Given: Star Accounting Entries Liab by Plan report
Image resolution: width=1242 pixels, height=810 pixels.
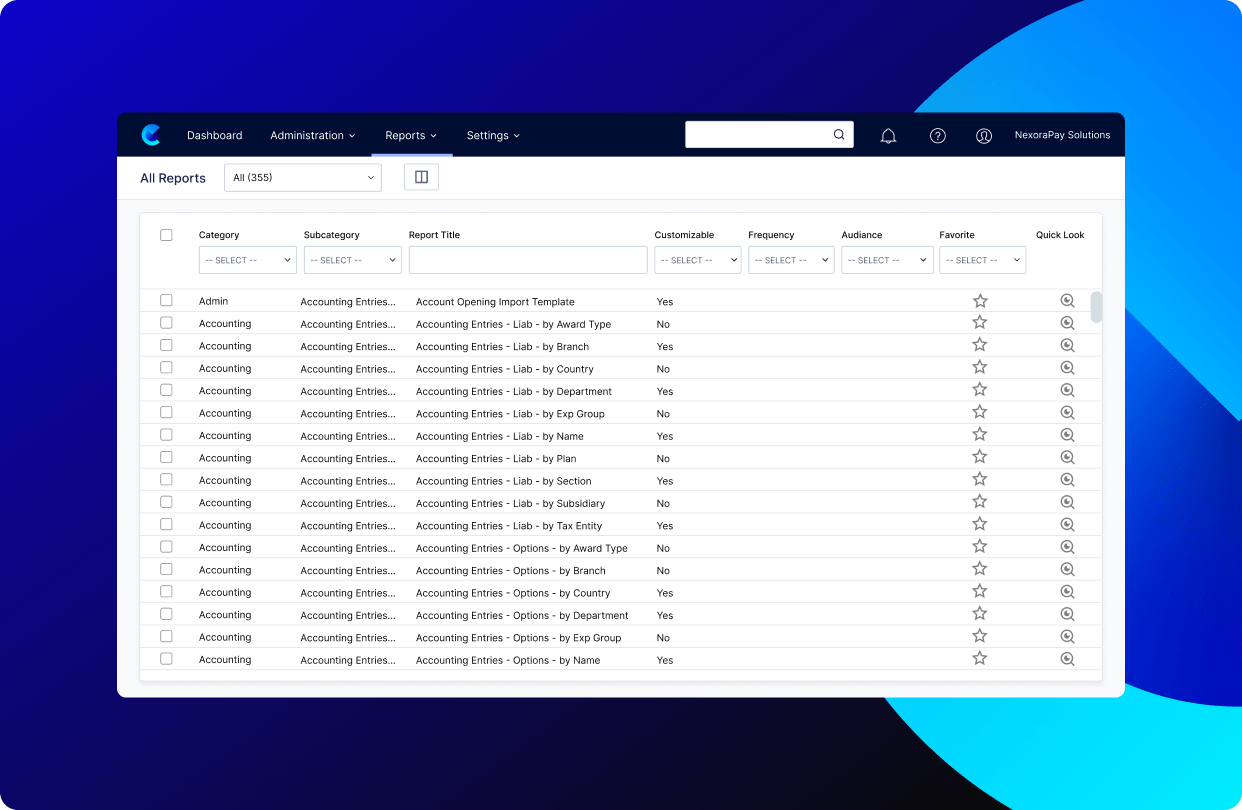Looking at the screenshot, I should 980,458.
